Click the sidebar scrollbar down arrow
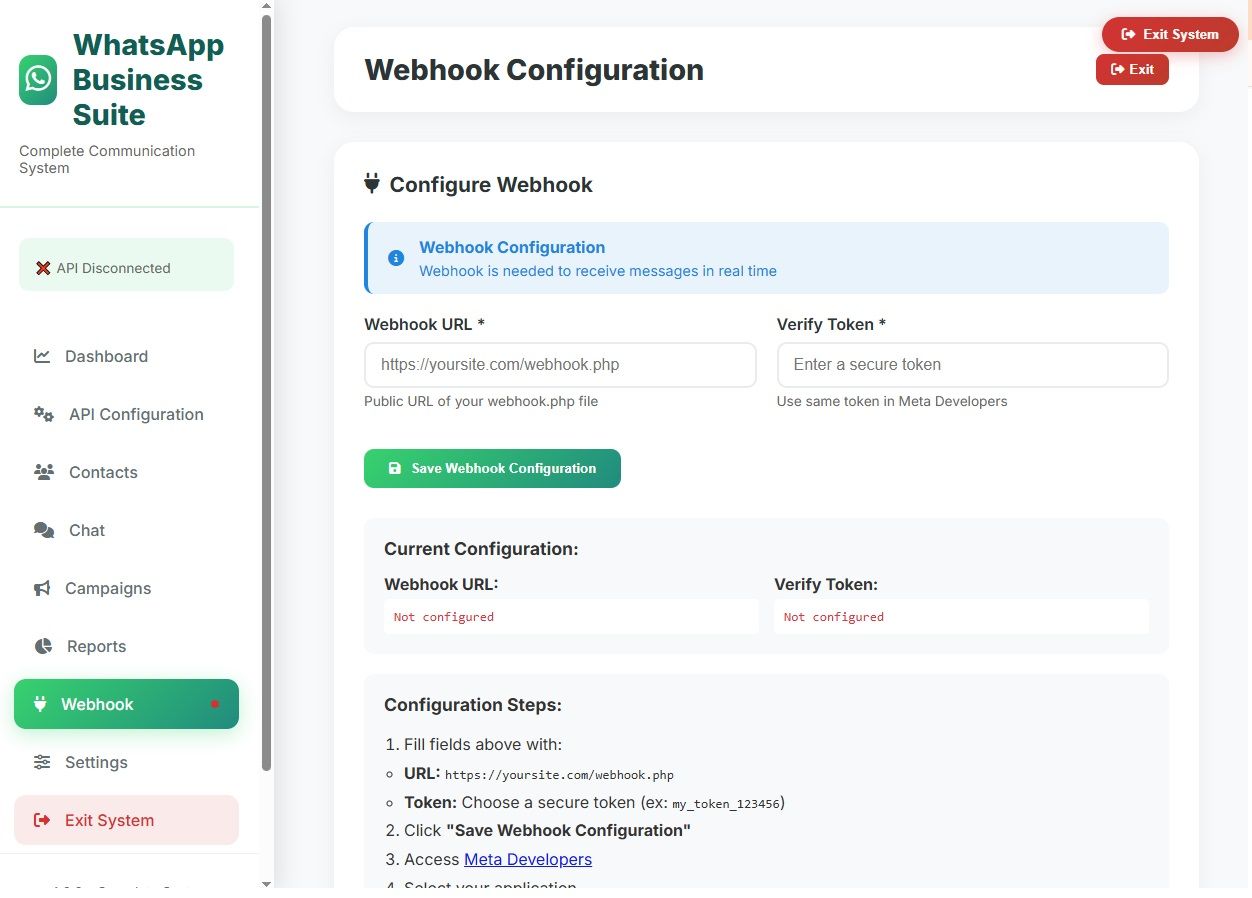 pos(266,884)
